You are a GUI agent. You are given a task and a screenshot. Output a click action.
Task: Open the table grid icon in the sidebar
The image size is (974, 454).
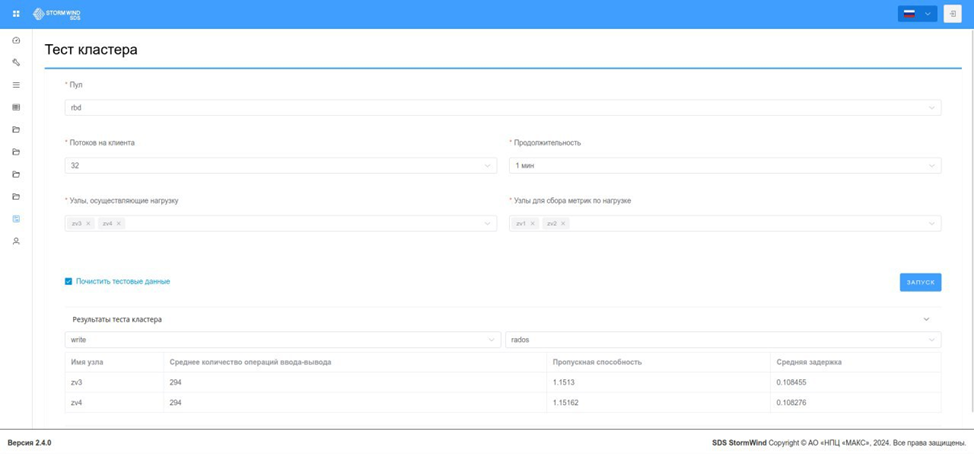point(16,107)
